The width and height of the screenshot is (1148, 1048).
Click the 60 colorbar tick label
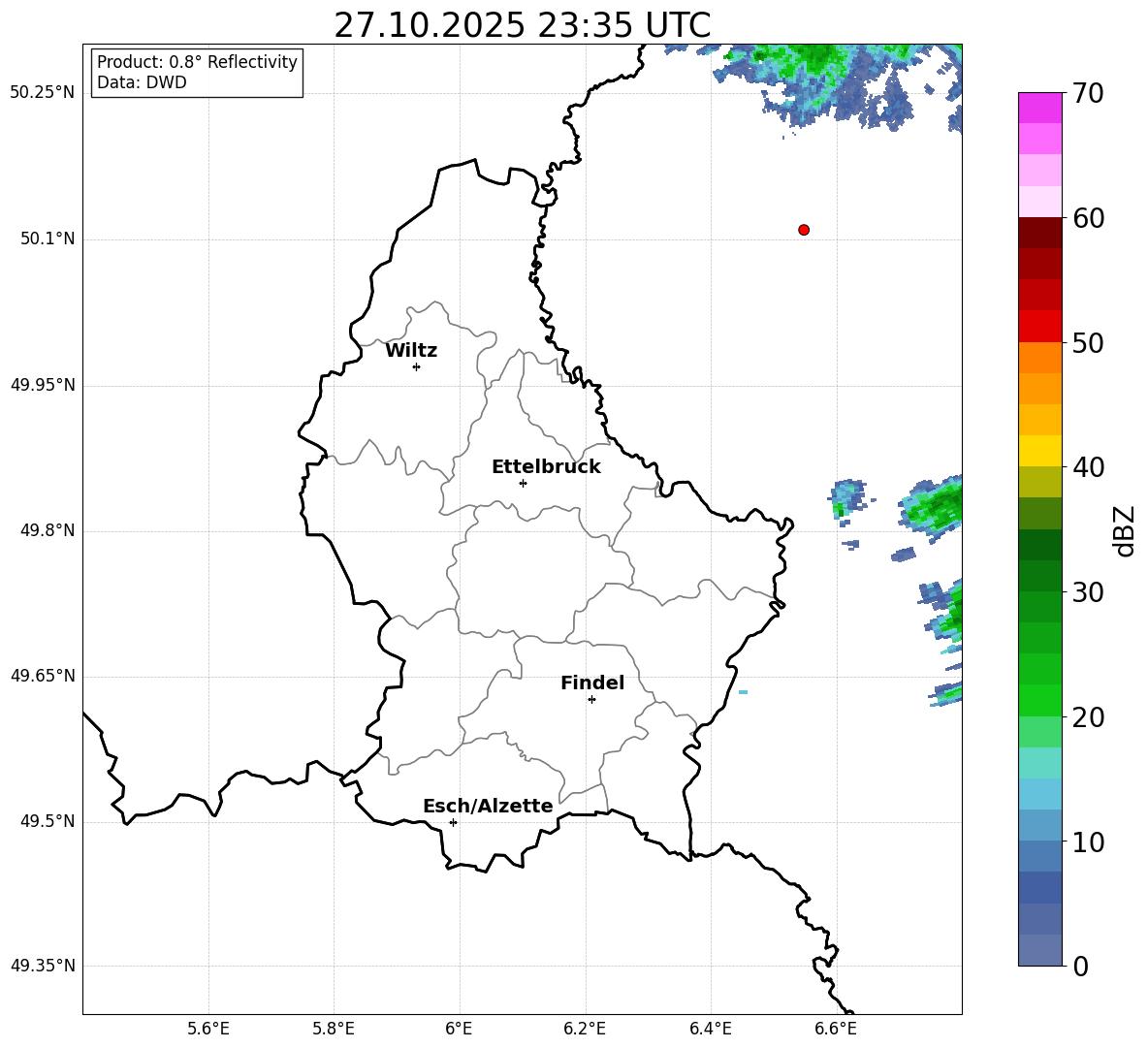(1088, 218)
